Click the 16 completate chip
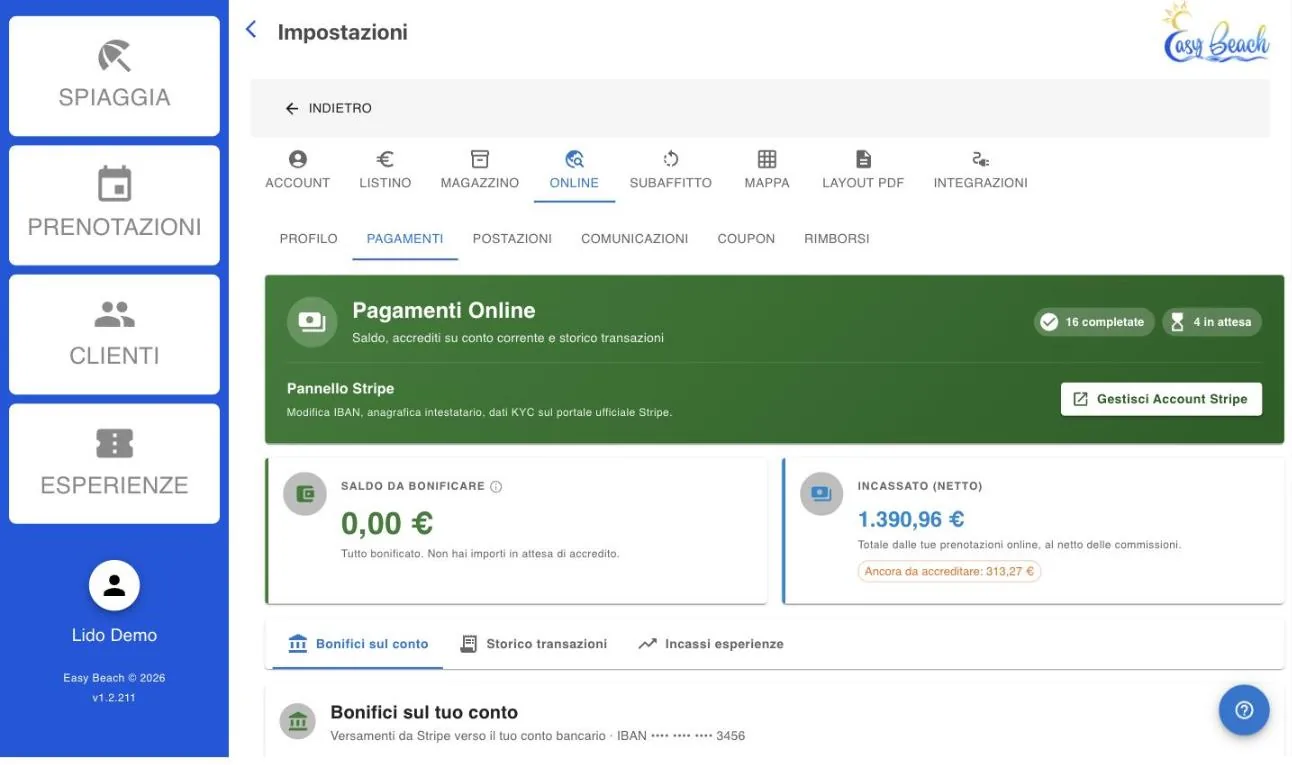 point(1094,322)
